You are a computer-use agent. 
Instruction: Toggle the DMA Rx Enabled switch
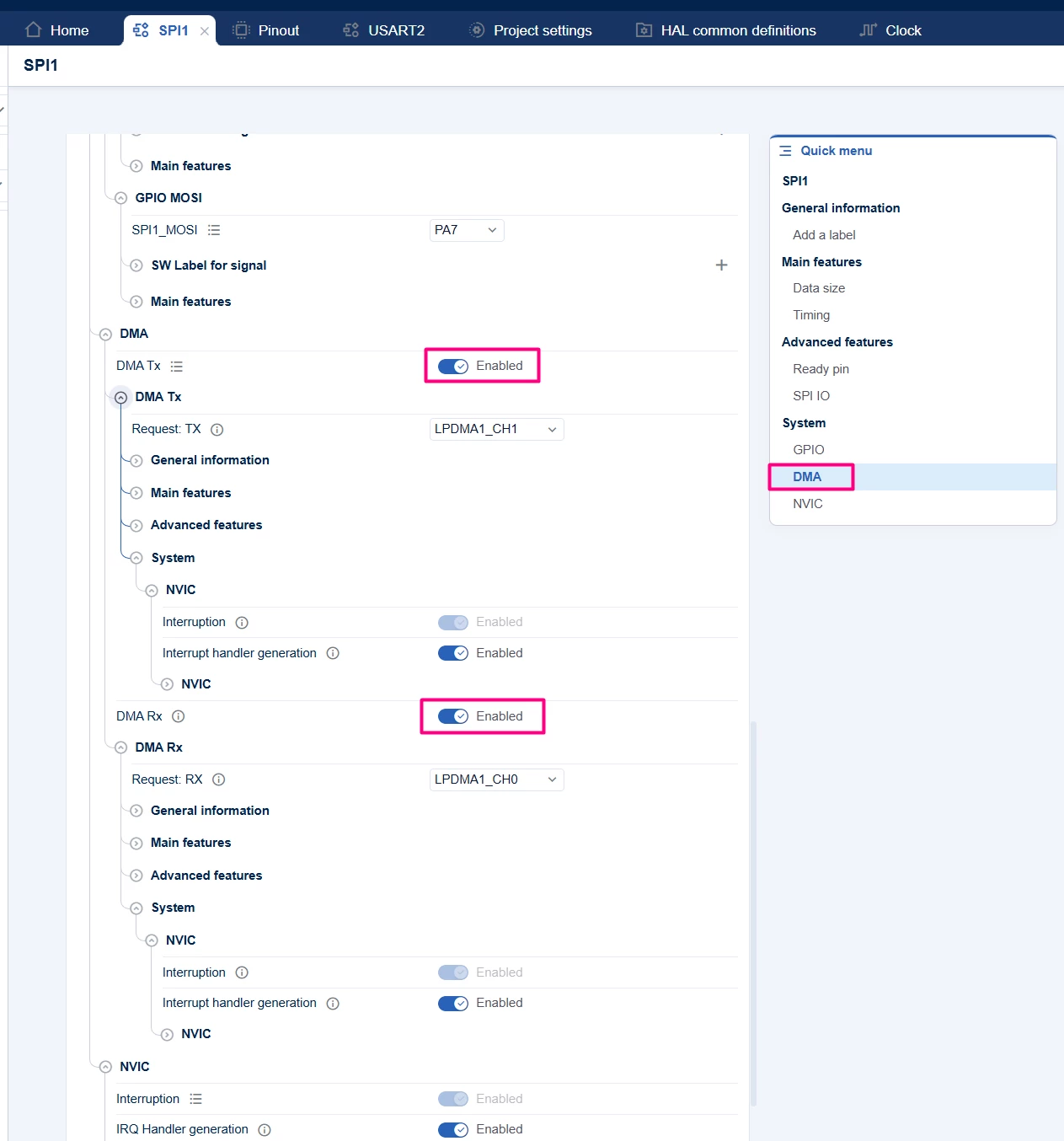pos(453,716)
